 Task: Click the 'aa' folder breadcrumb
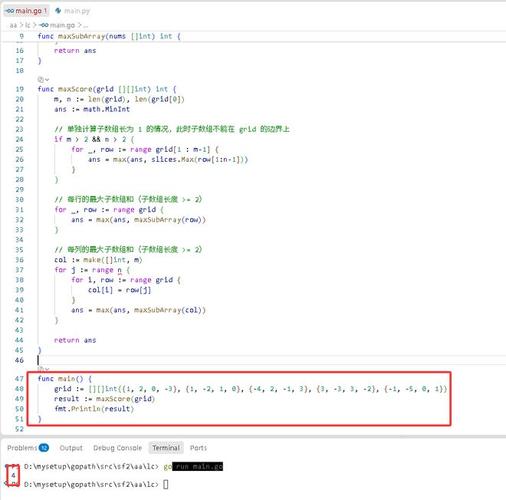(x=13, y=25)
